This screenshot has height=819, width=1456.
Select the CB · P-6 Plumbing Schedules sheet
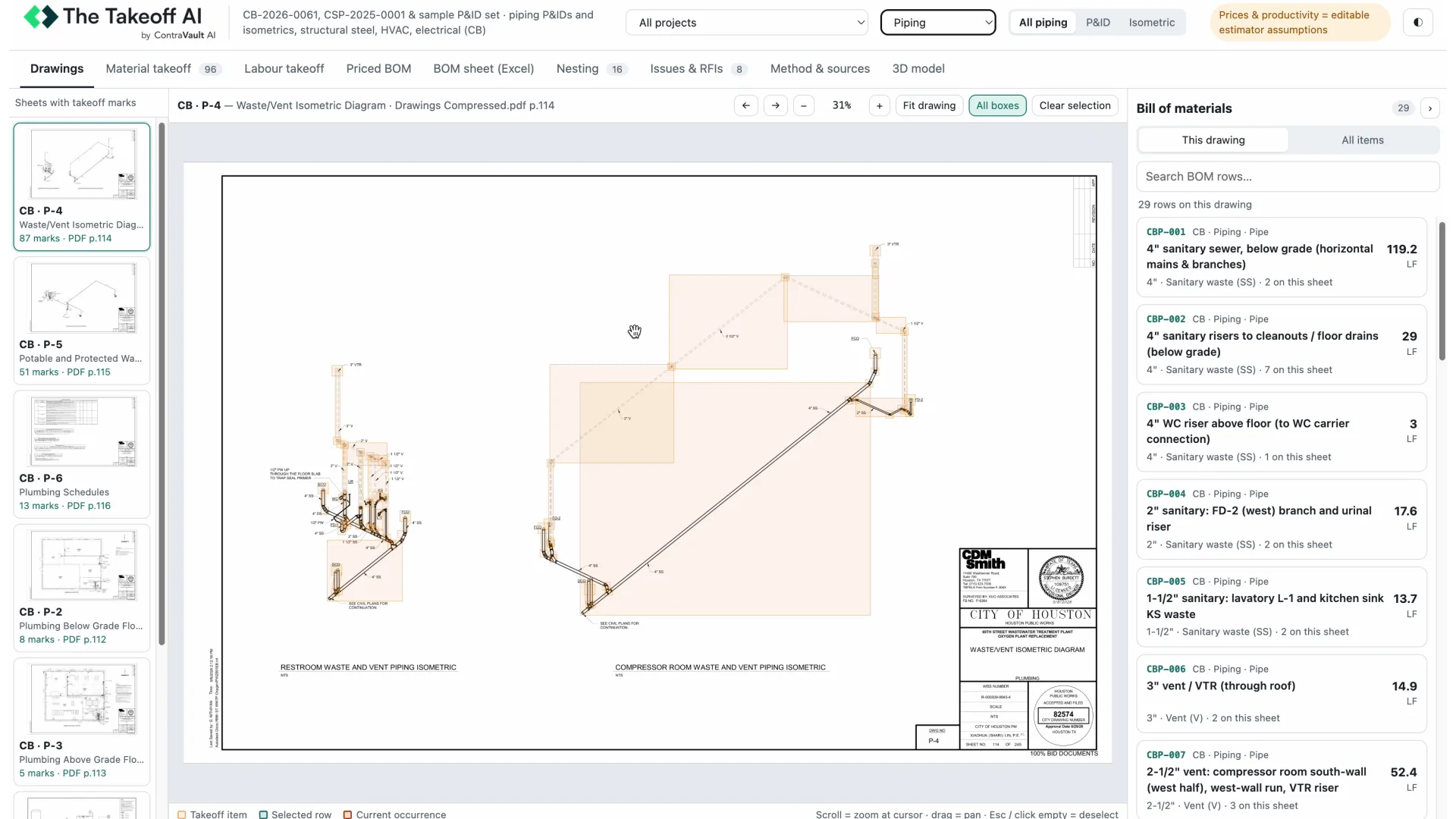(82, 454)
